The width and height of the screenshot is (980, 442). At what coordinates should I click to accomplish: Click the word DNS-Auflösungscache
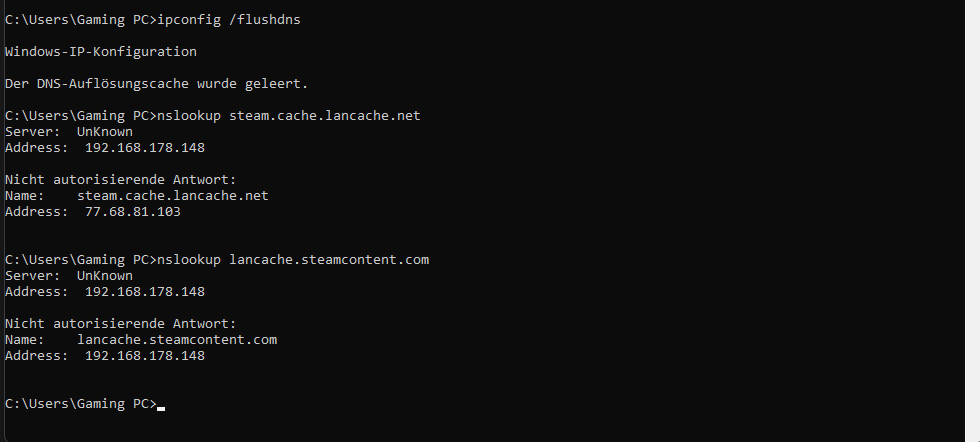pos(113,84)
